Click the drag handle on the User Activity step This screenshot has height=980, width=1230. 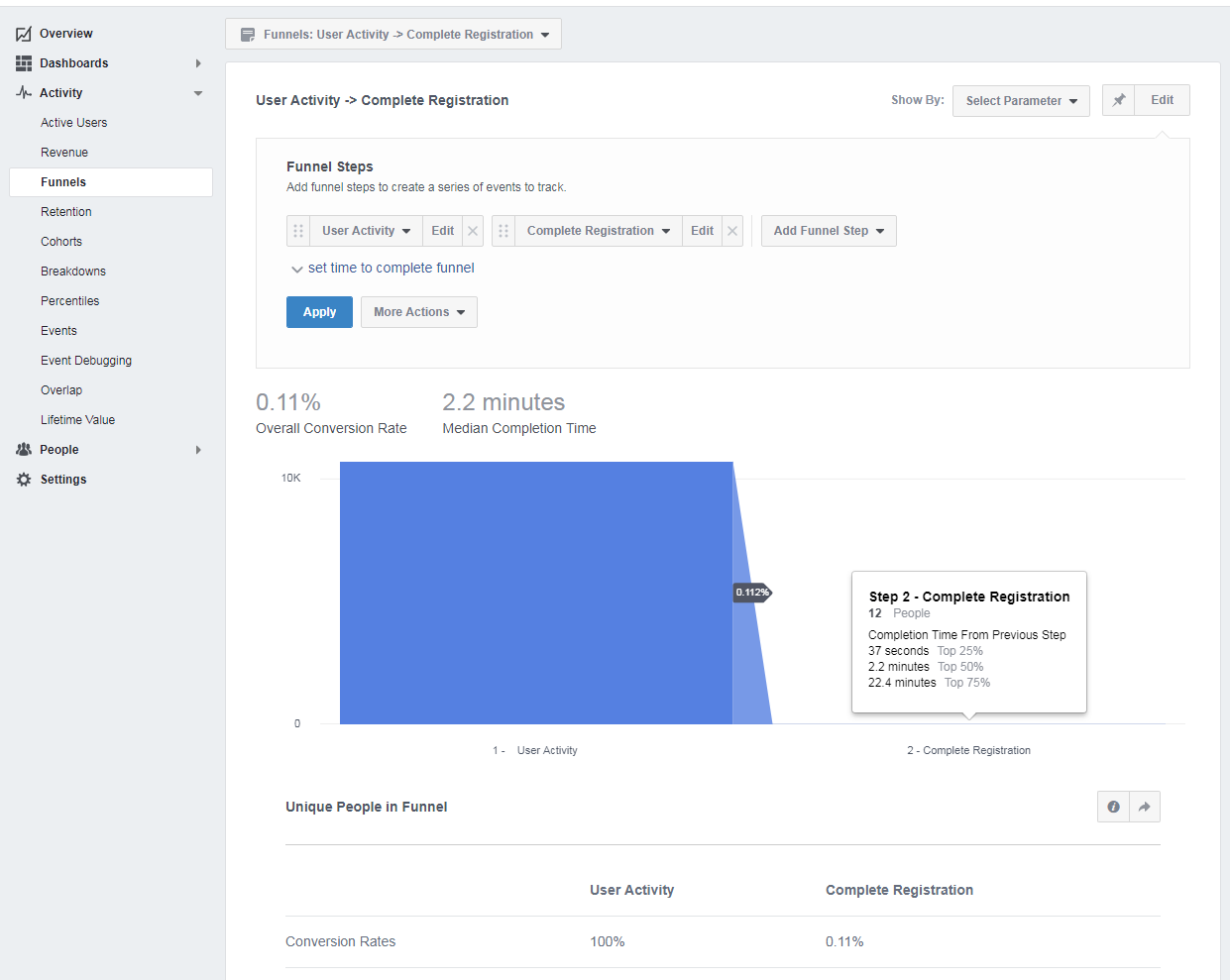298,230
